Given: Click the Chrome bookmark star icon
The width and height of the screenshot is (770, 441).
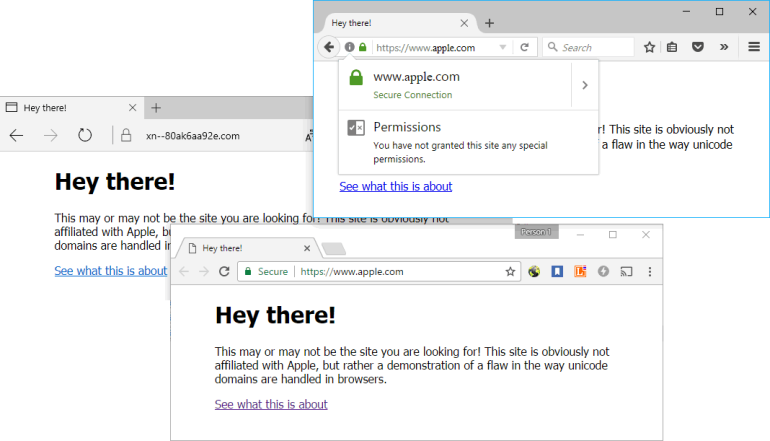Looking at the screenshot, I should click(x=510, y=271).
